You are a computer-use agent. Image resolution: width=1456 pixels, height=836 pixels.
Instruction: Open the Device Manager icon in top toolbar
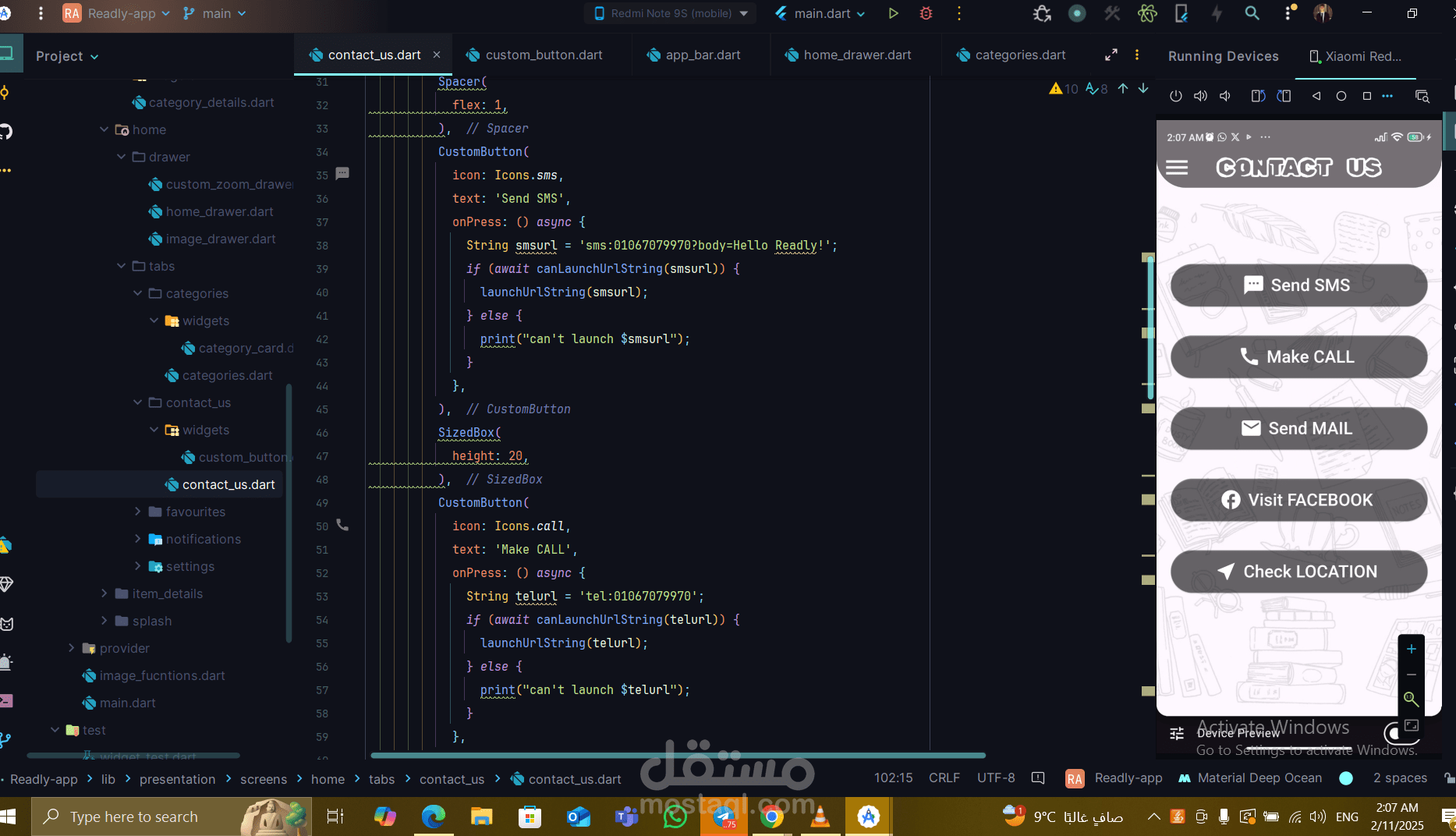click(1181, 13)
